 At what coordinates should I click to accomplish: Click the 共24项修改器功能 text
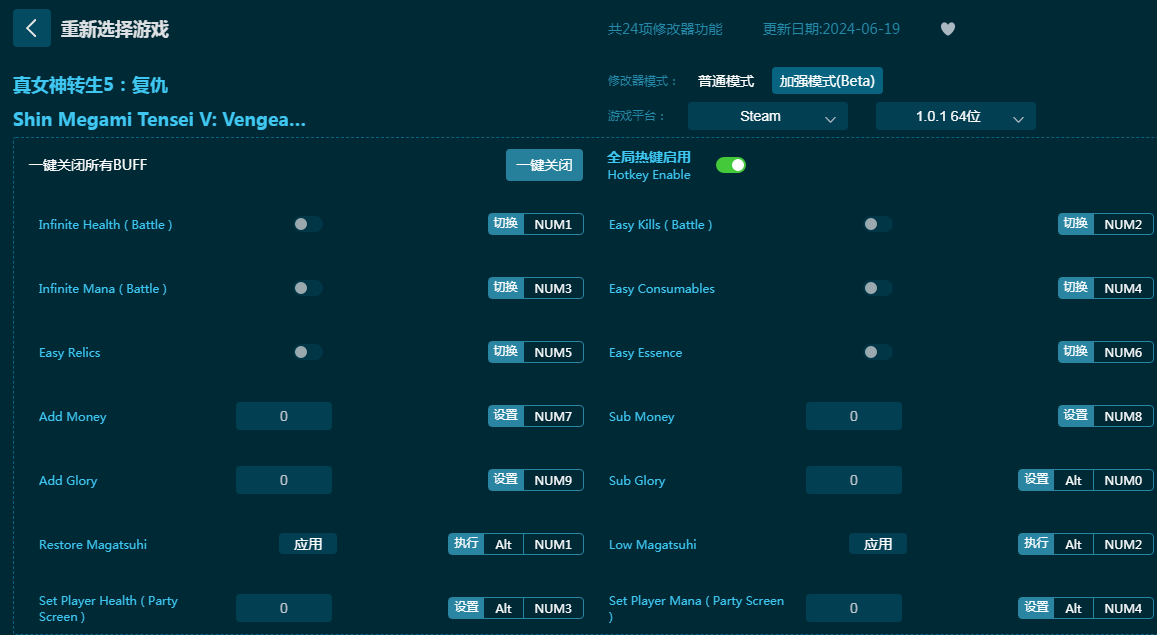click(x=665, y=29)
